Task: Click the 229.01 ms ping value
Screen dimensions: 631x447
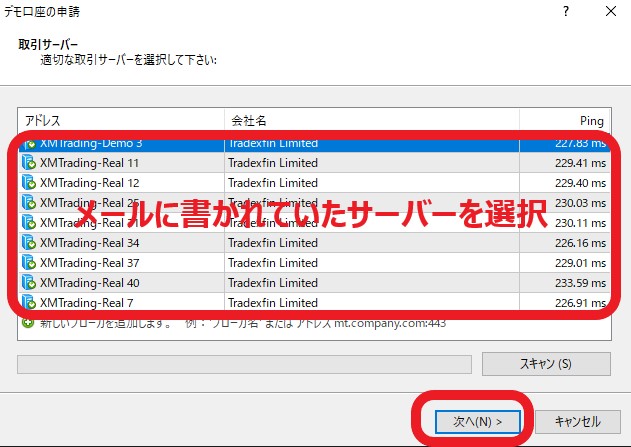Action: 580,263
